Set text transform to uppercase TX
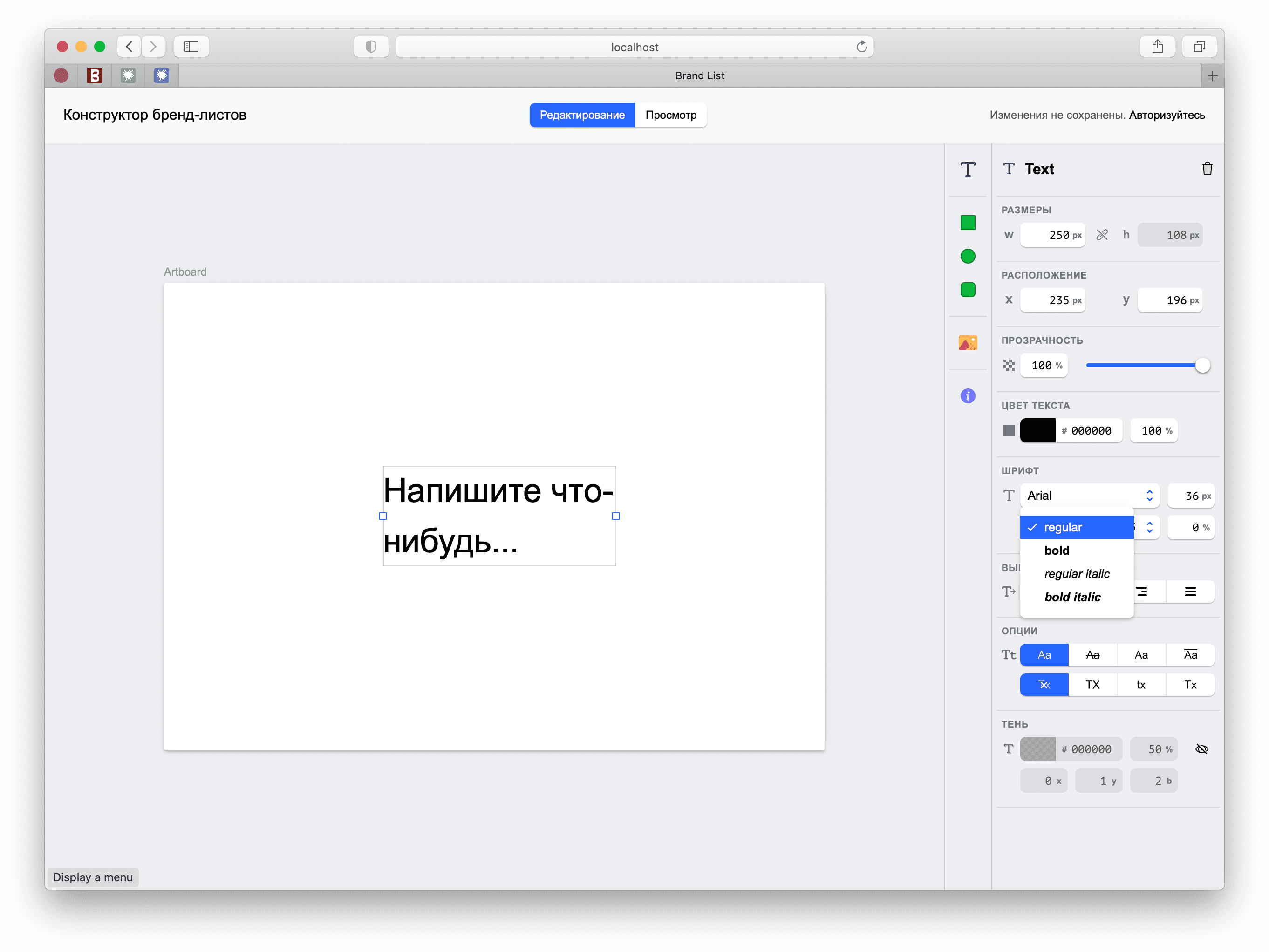This screenshot has height=952, width=1269. (x=1092, y=684)
